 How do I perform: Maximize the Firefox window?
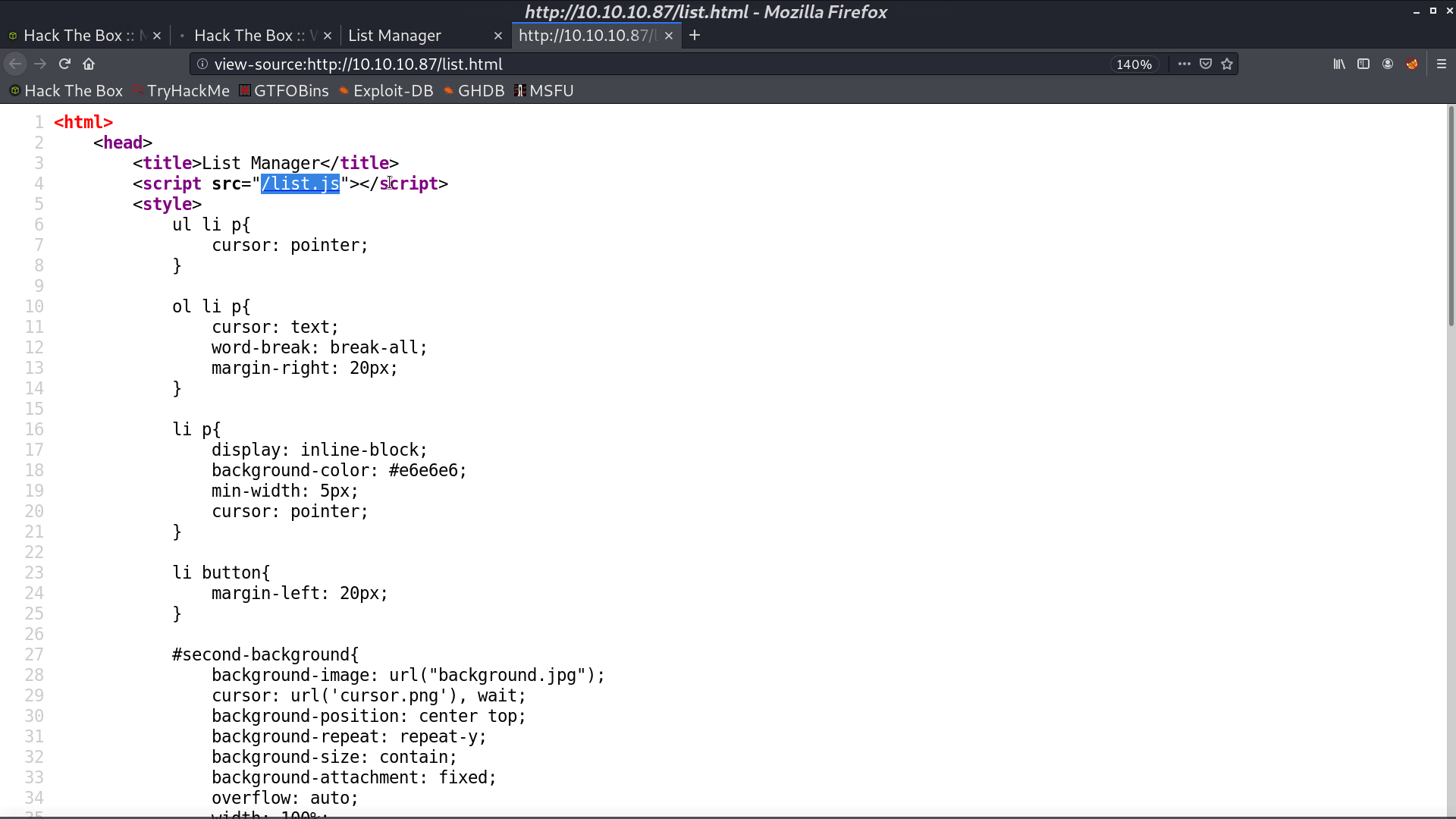pos(1432,11)
